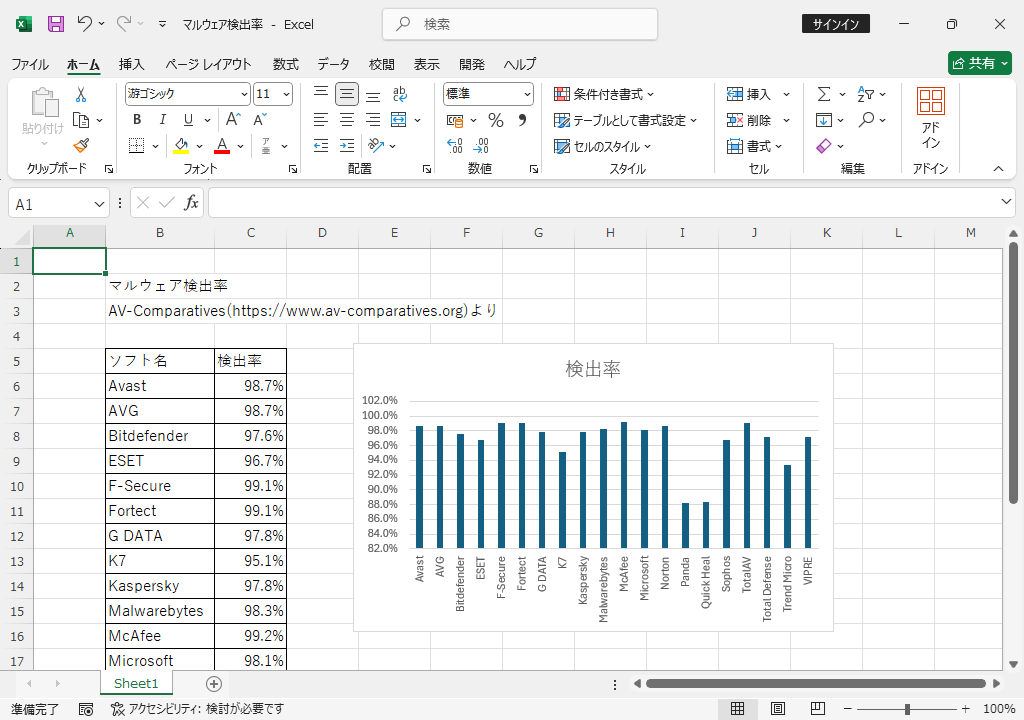Open Find and Select magnifier
Viewport: 1024px width, 720px height.
pos(867,120)
